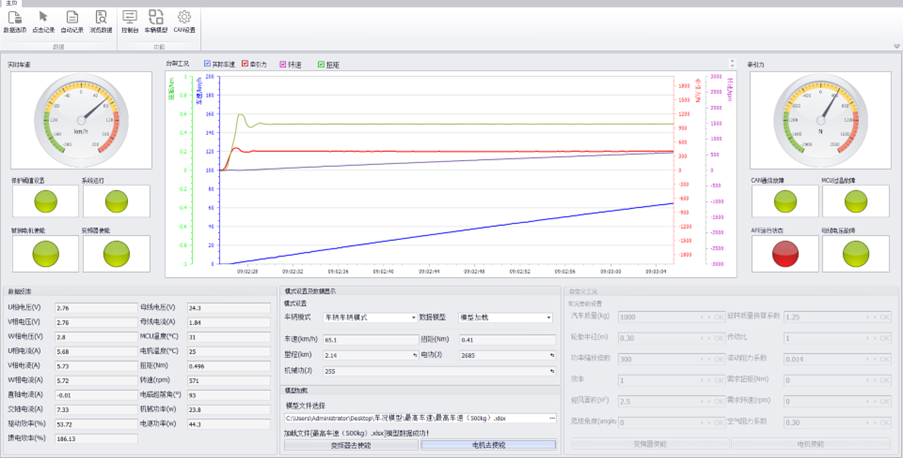Click the MCU过温故障 indicator lamp
This screenshot has width=903, height=458.
click(x=856, y=202)
